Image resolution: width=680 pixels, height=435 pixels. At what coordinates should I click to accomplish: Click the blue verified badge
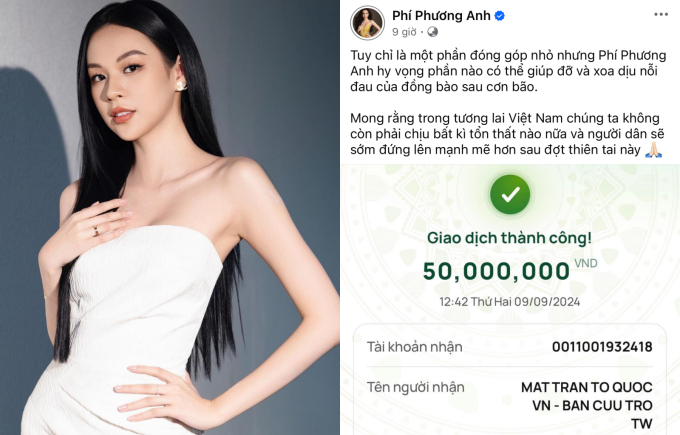coord(500,16)
